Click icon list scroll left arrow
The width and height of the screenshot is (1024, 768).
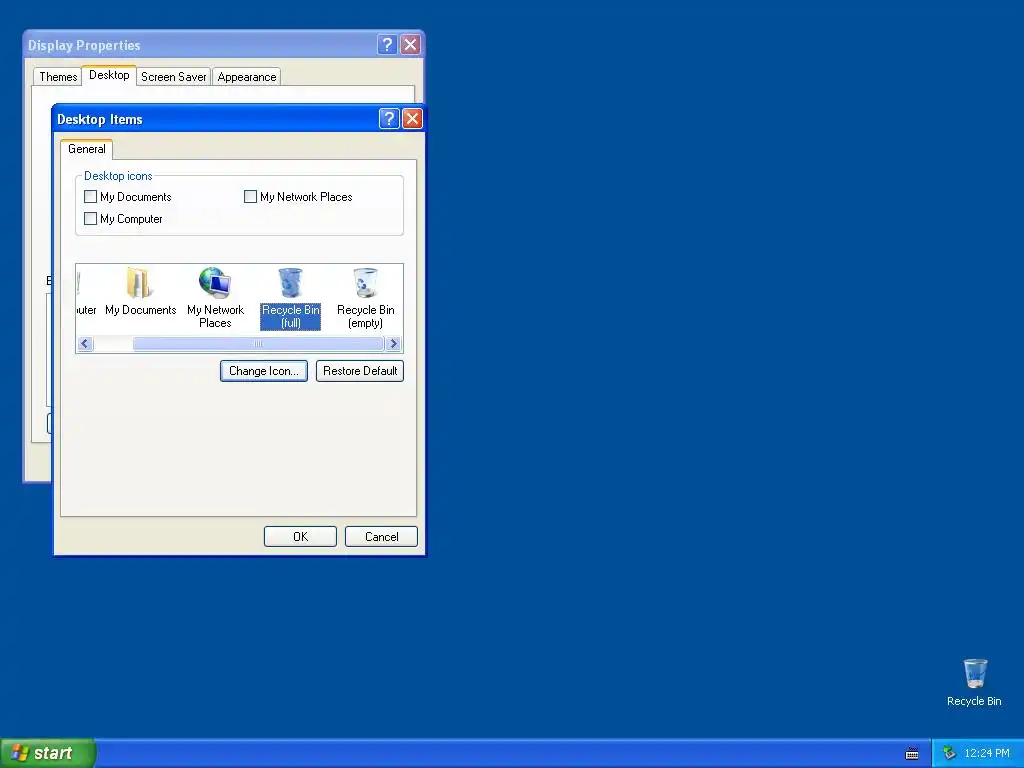85,344
